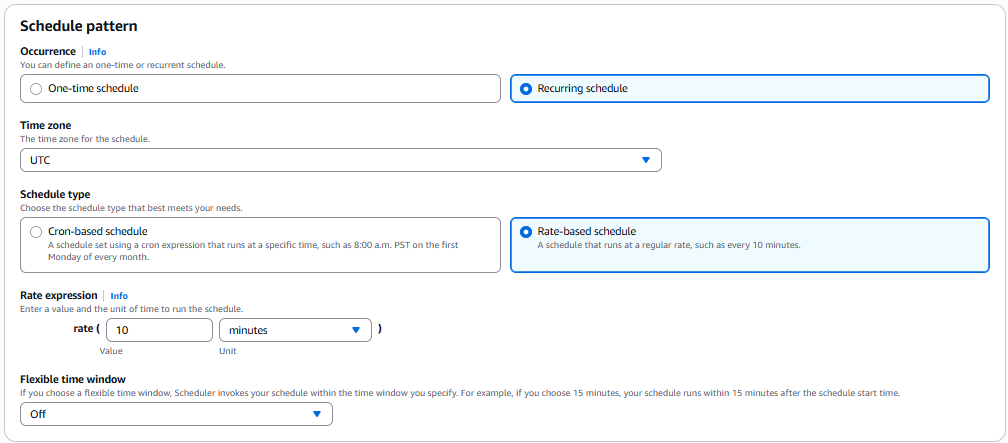Click the arrow icon in minutes selector
This screenshot has height=443, width=1008.
(356, 330)
